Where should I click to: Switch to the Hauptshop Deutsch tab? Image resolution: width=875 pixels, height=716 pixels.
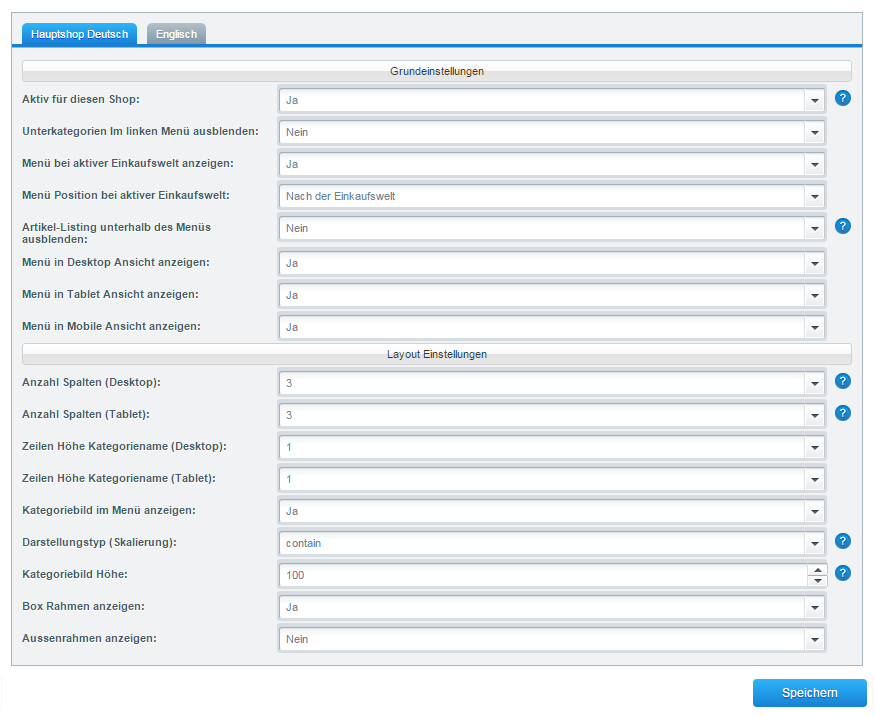79,34
